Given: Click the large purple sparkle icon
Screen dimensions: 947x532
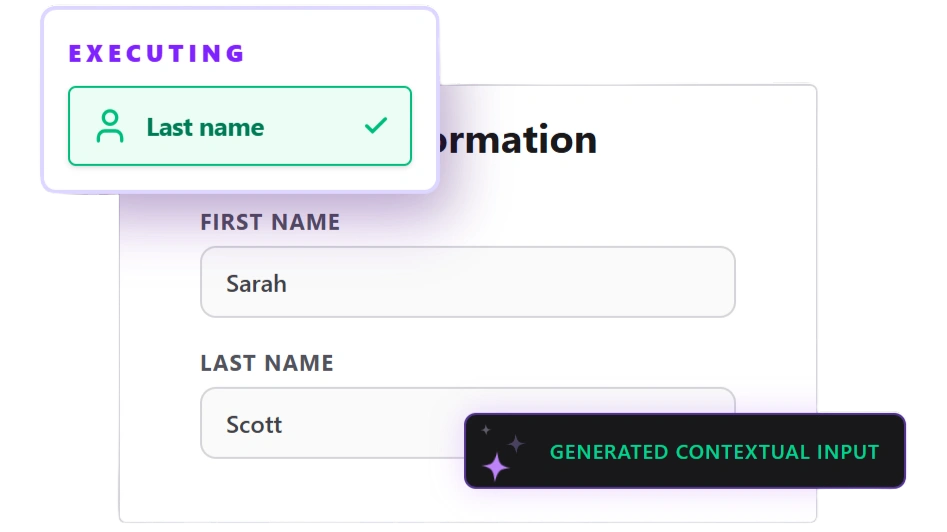Looking at the screenshot, I should click(495, 466).
